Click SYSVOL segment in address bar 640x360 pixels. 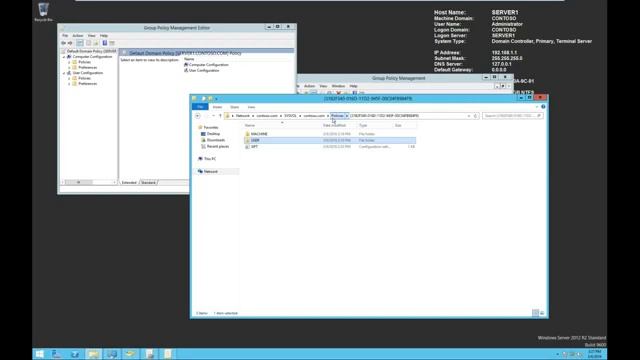click(x=290, y=116)
